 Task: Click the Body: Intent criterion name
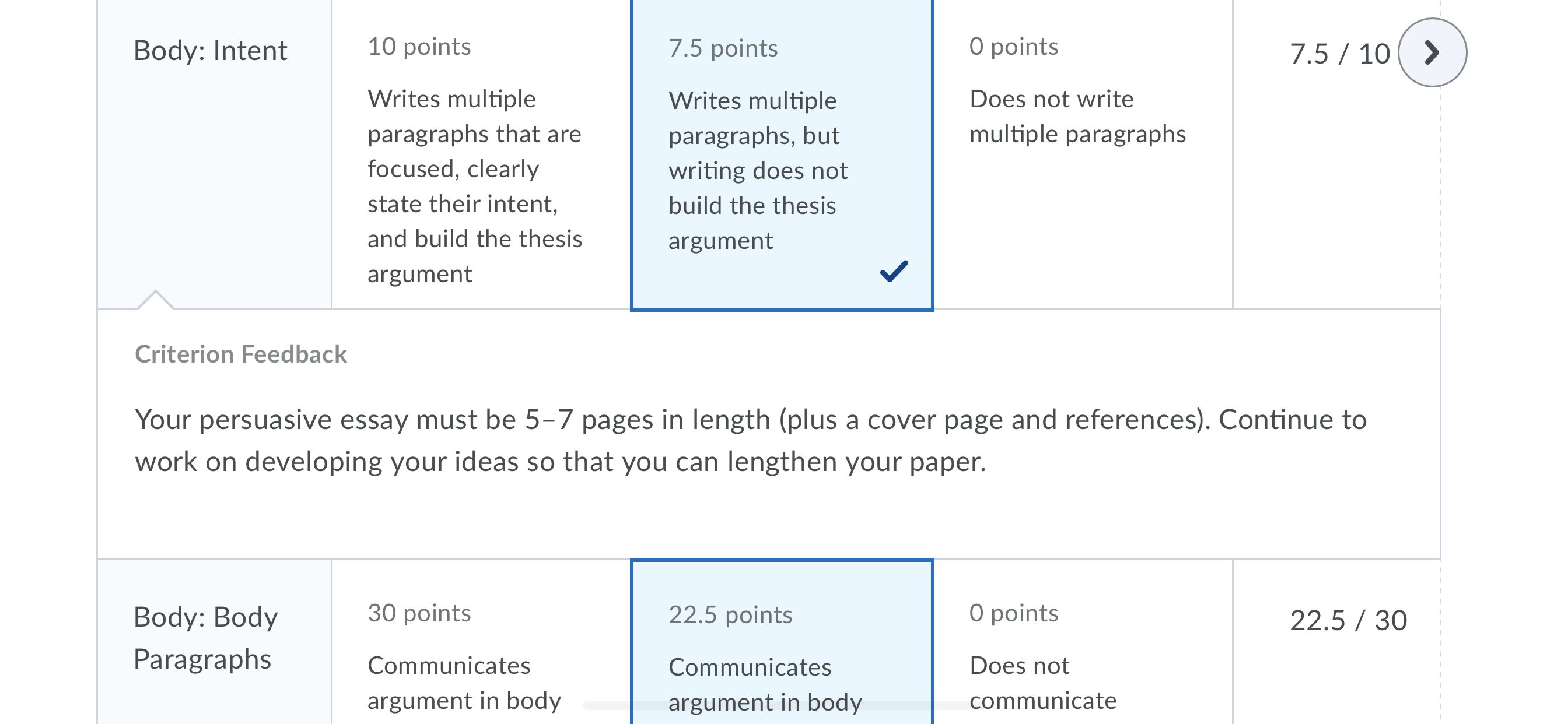point(210,51)
